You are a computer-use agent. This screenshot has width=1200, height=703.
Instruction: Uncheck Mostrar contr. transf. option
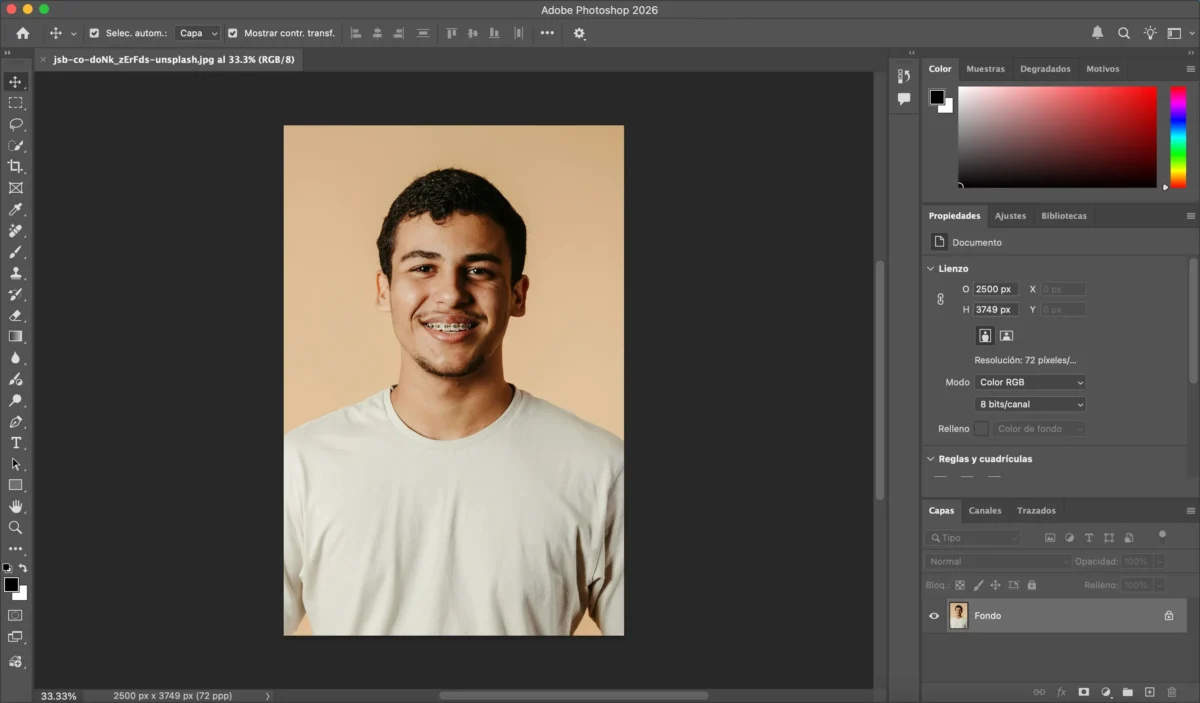coord(233,33)
